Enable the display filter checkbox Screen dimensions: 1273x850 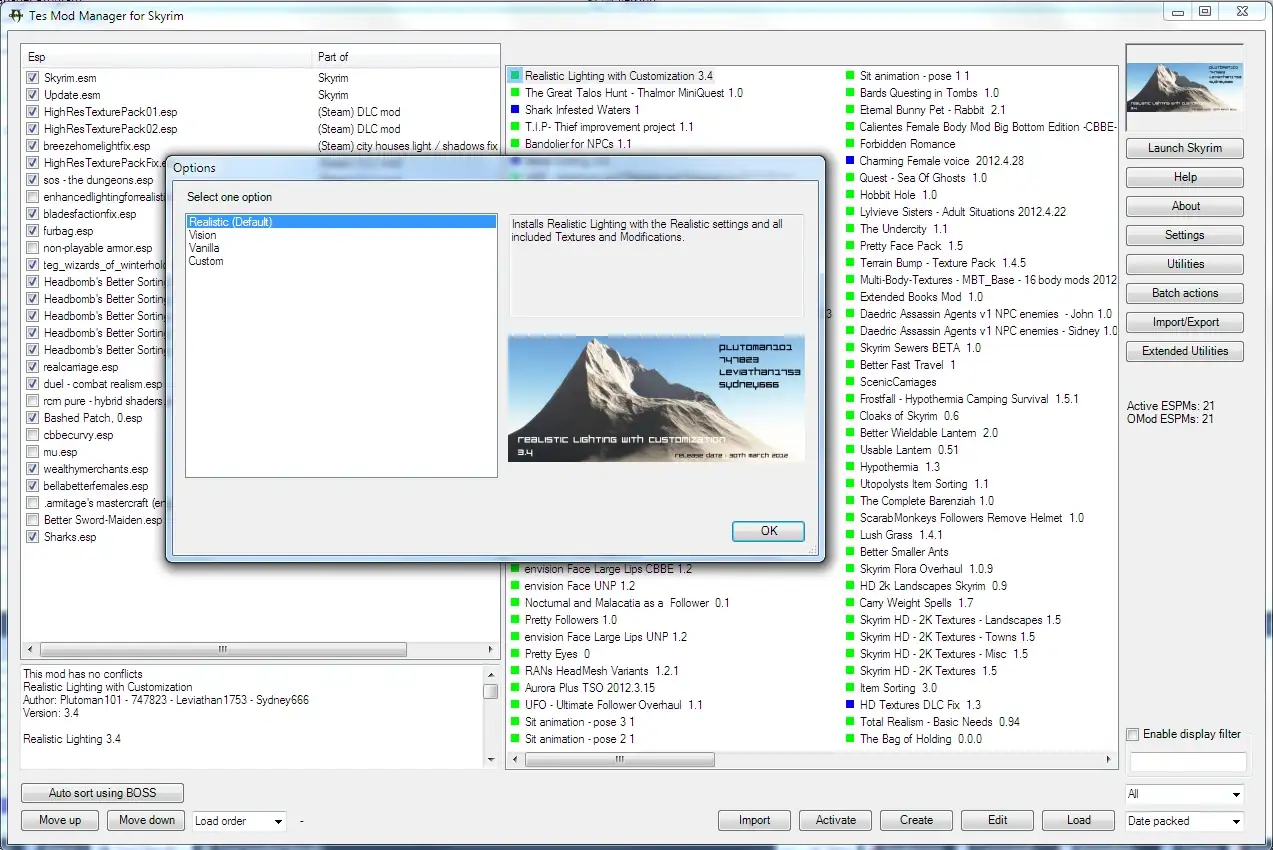pos(1132,733)
